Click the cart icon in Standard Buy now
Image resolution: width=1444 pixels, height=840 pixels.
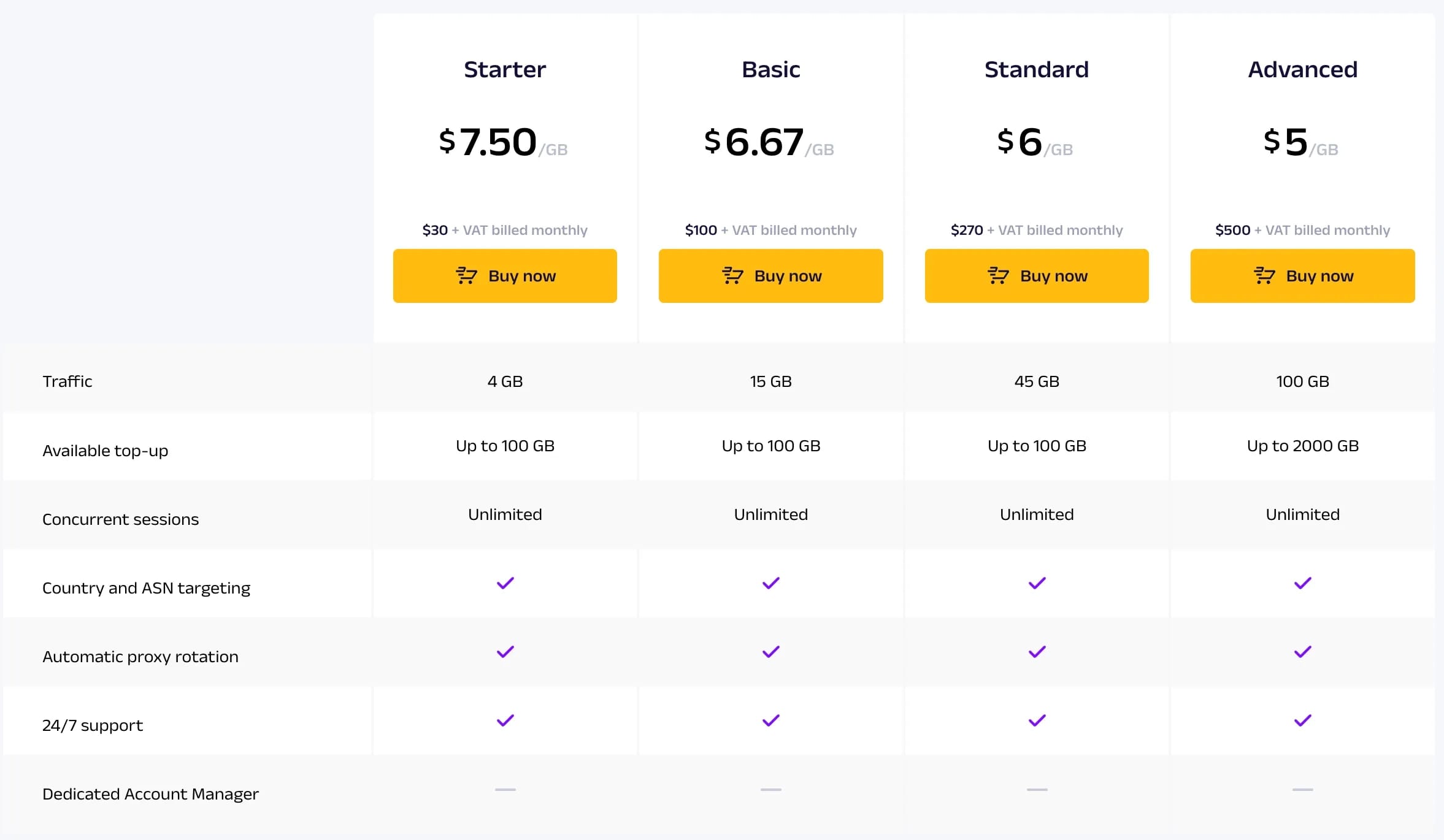(998, 276)
